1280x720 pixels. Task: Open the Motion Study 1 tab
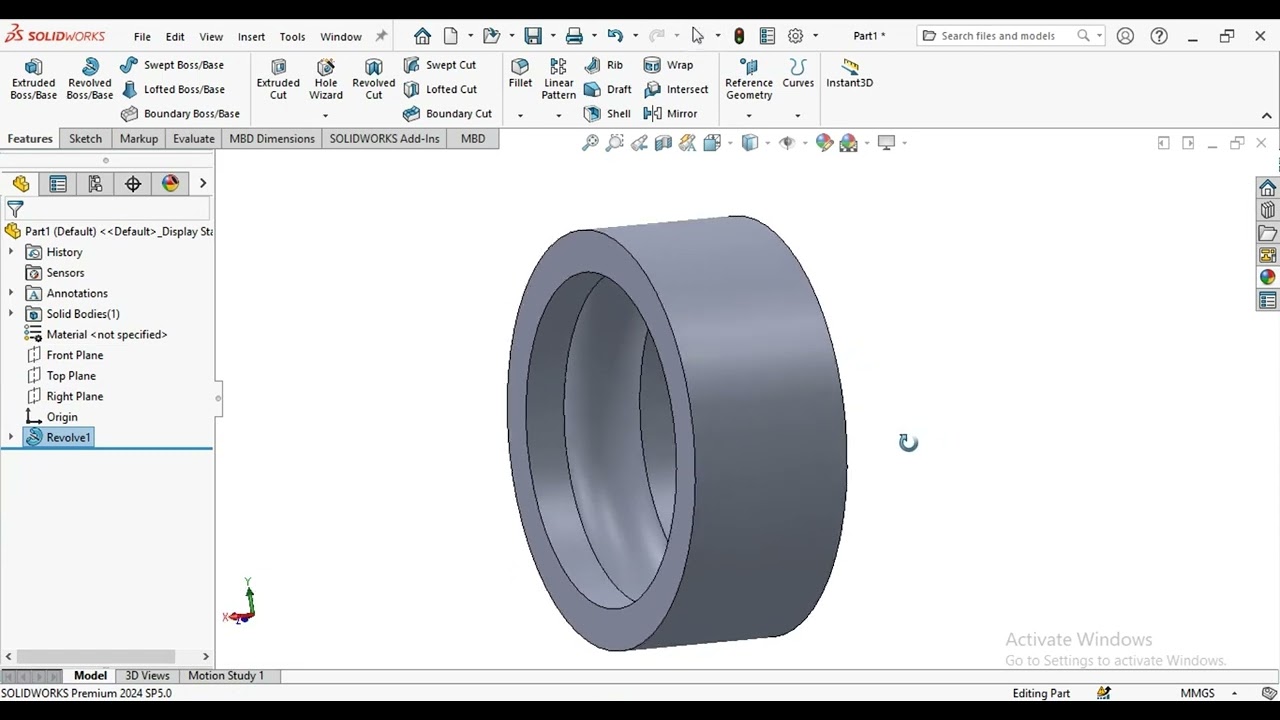click(226, 676)
